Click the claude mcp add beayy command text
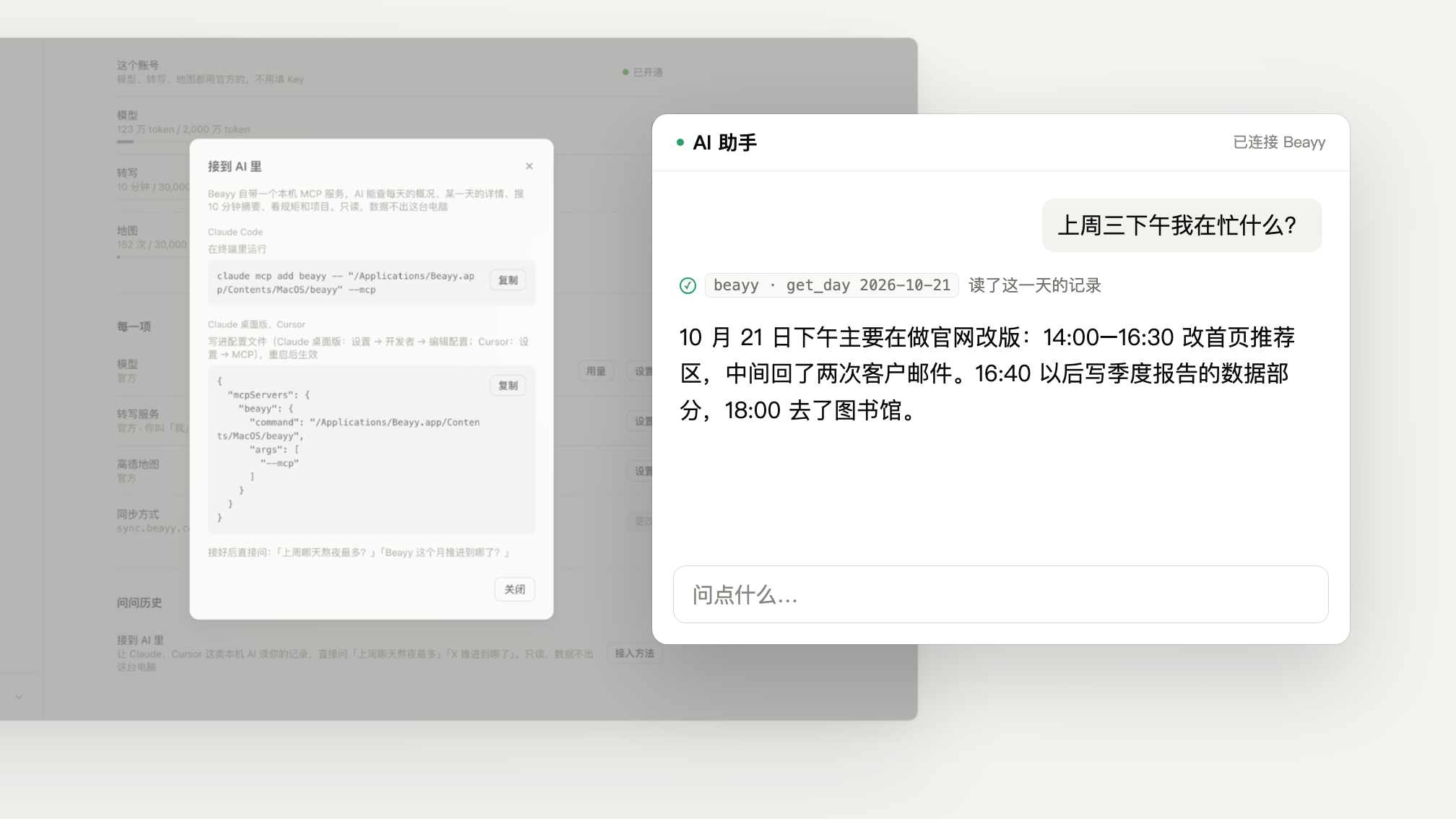The height and width of the screenshot is (819, 1456). [346, 282]
